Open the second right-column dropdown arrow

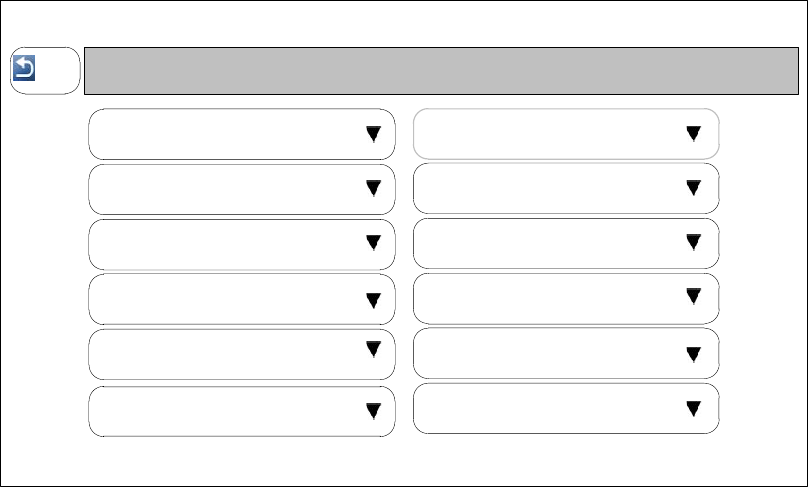coord(694,187)
